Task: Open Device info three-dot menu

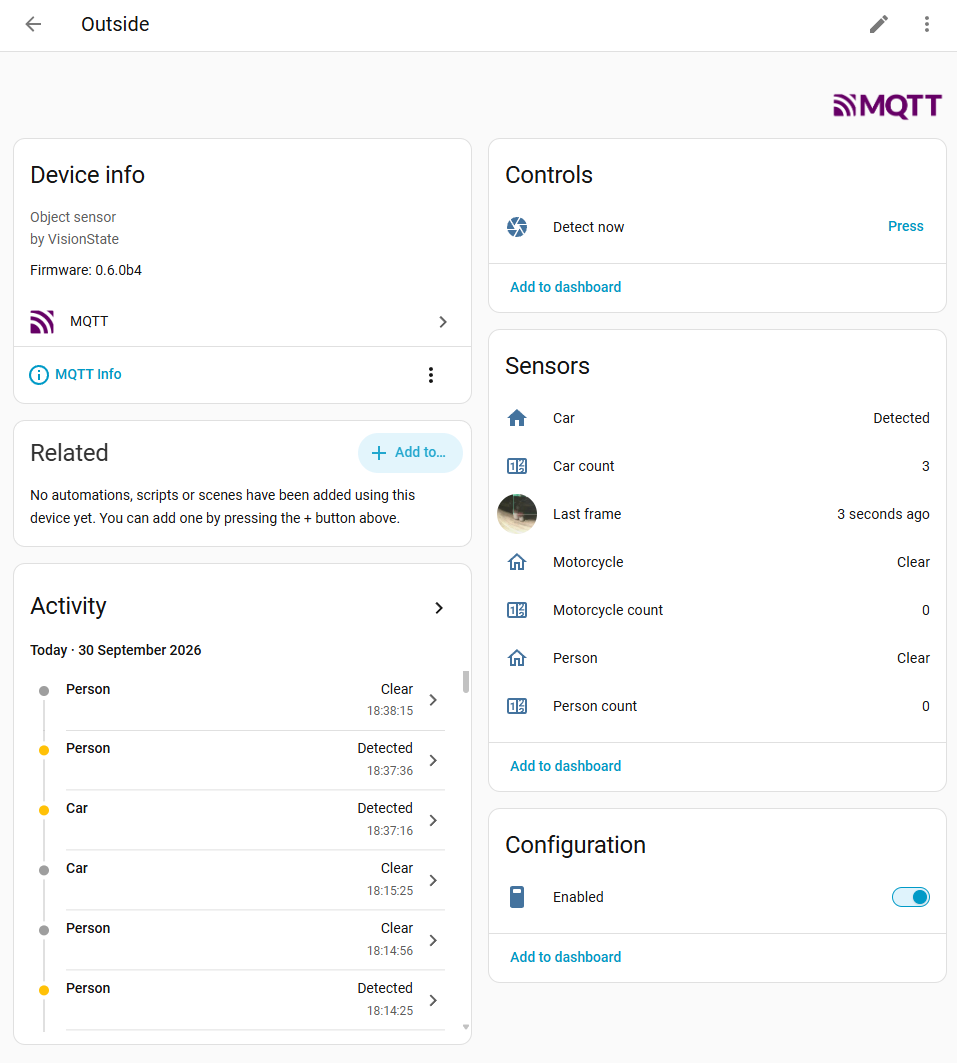Action: (x=430, y=375)
